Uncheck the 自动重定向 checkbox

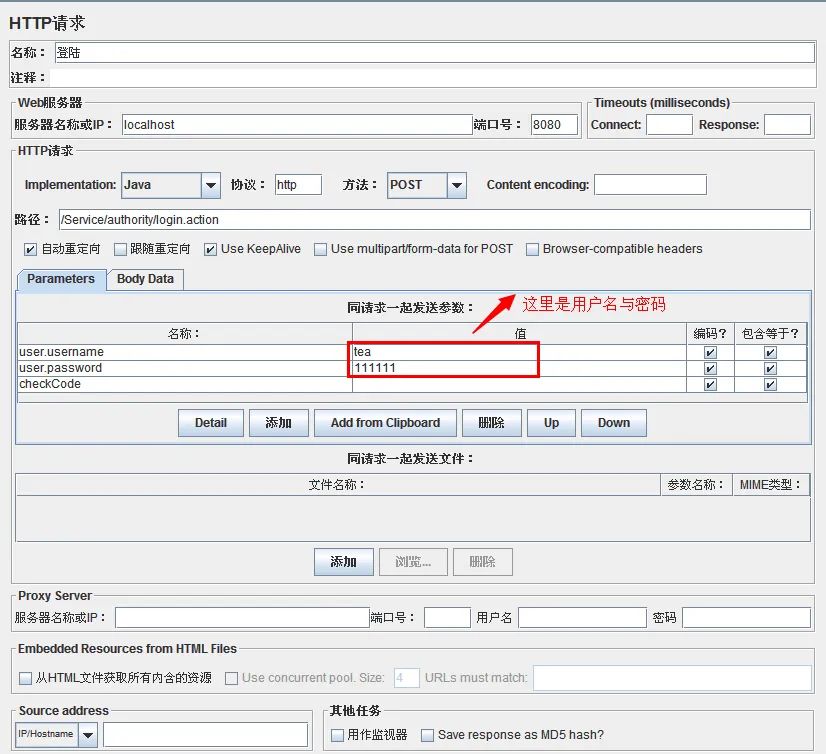point(27,249)
